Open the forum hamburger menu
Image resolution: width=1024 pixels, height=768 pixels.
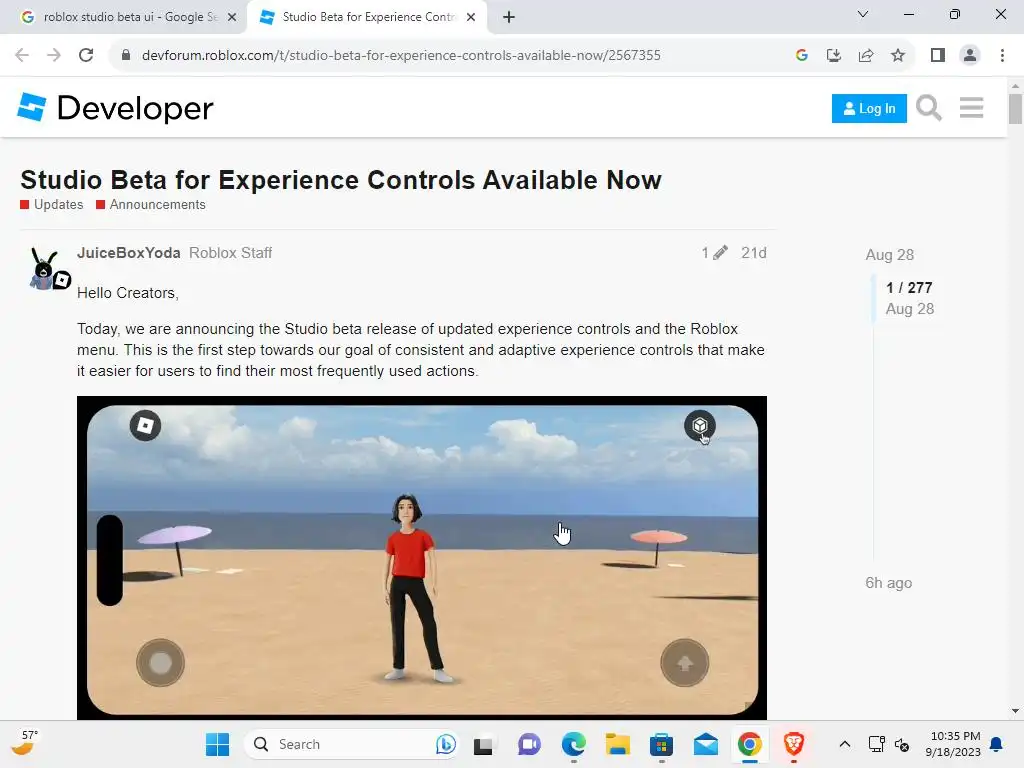tap(971, 108)
